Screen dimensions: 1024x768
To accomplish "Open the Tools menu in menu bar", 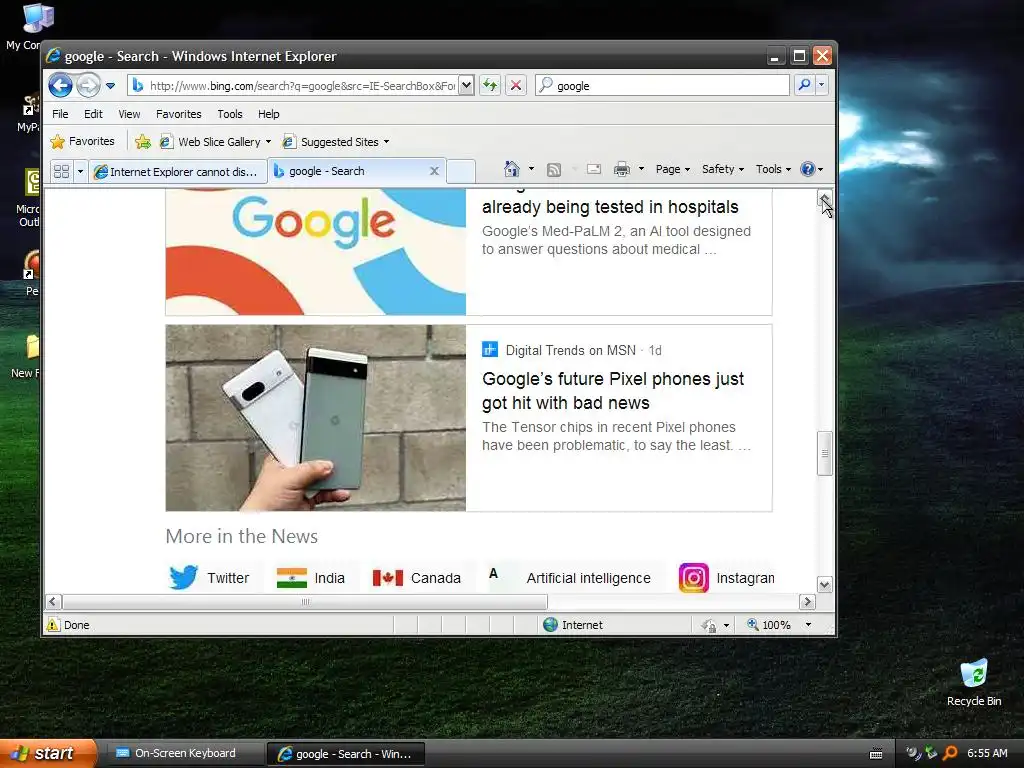I will pyautogui.click(x=230, y=114).
